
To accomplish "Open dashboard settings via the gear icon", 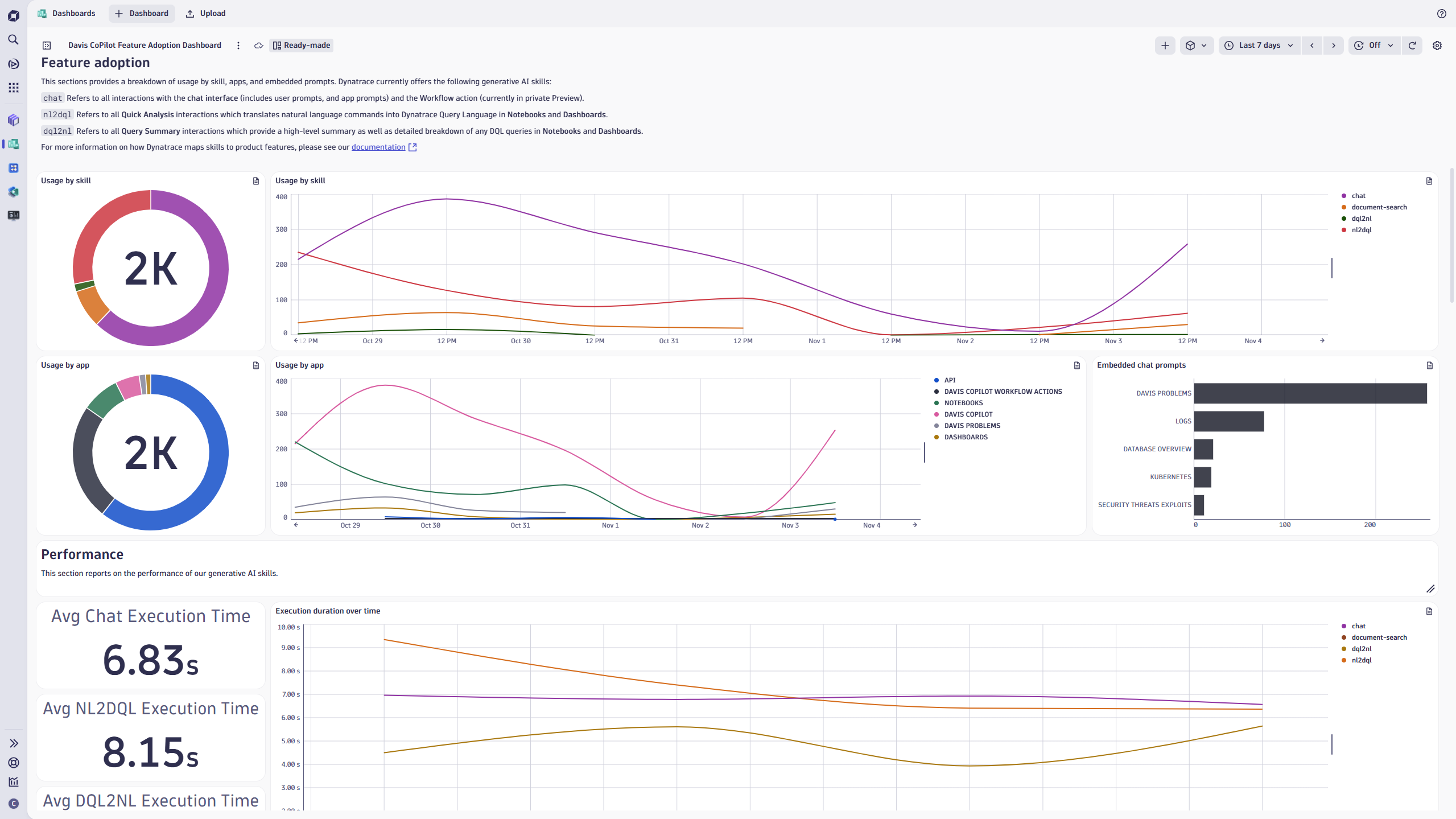I will click(1437, 45).
